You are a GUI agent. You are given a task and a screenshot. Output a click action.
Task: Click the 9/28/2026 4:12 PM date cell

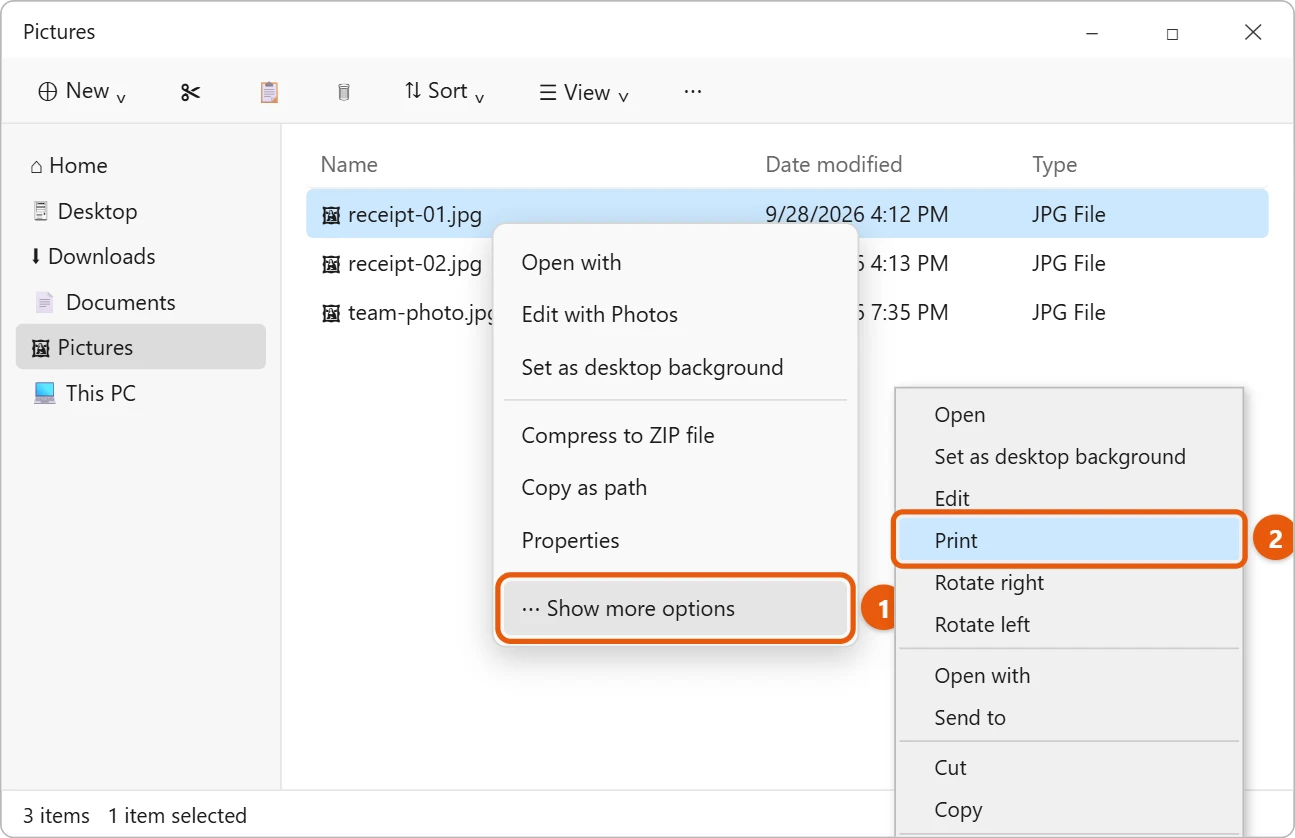[857, 215]
